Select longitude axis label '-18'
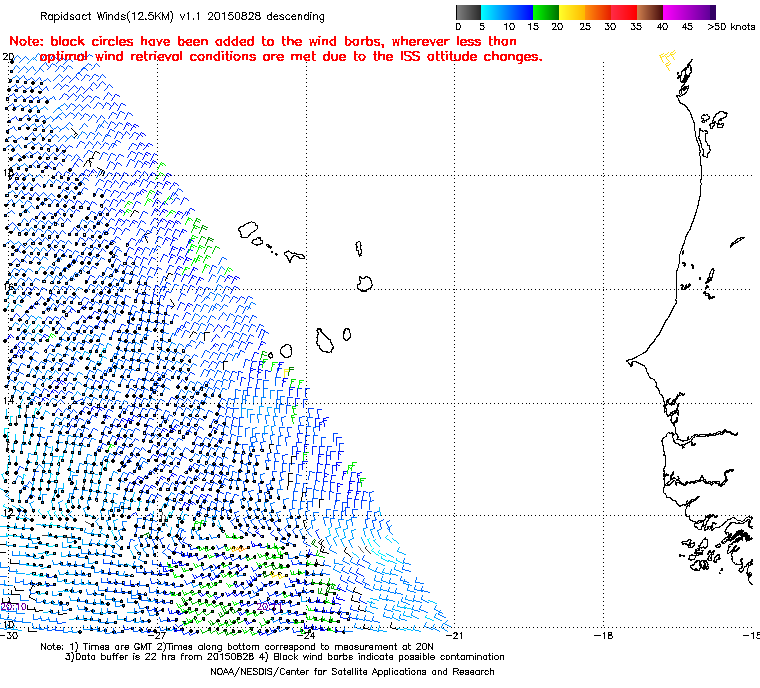Viewport: 760px width, 688px height. tap(603, 635)
